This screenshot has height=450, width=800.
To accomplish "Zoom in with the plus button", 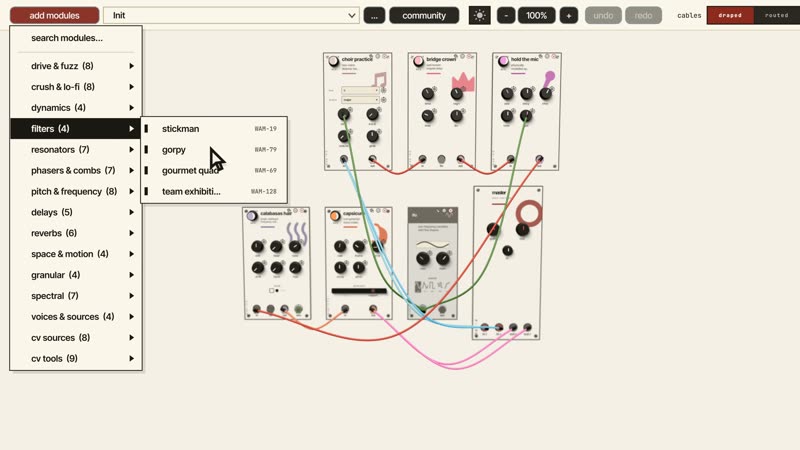I will click(569, 15).
